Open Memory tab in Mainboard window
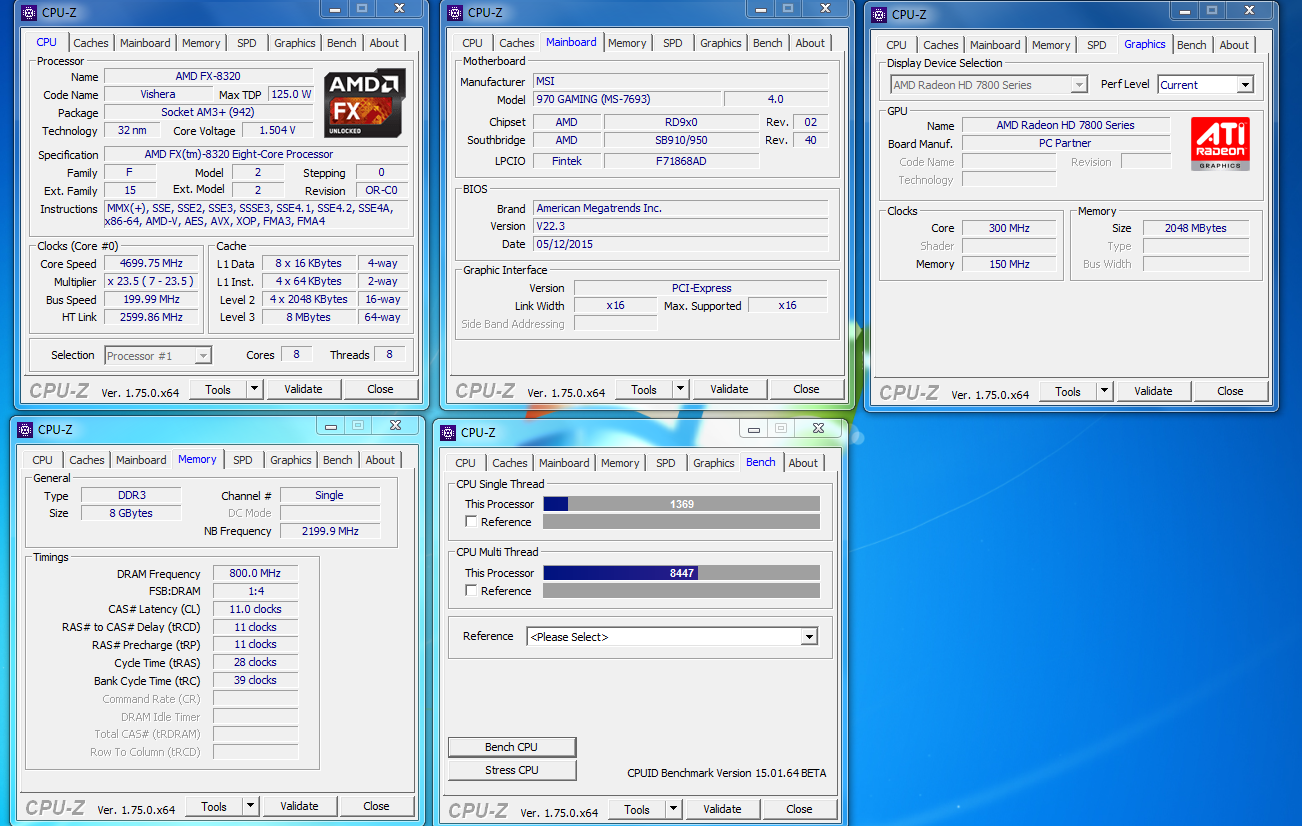Screen dimensions: 1302x826 point(627,43)
